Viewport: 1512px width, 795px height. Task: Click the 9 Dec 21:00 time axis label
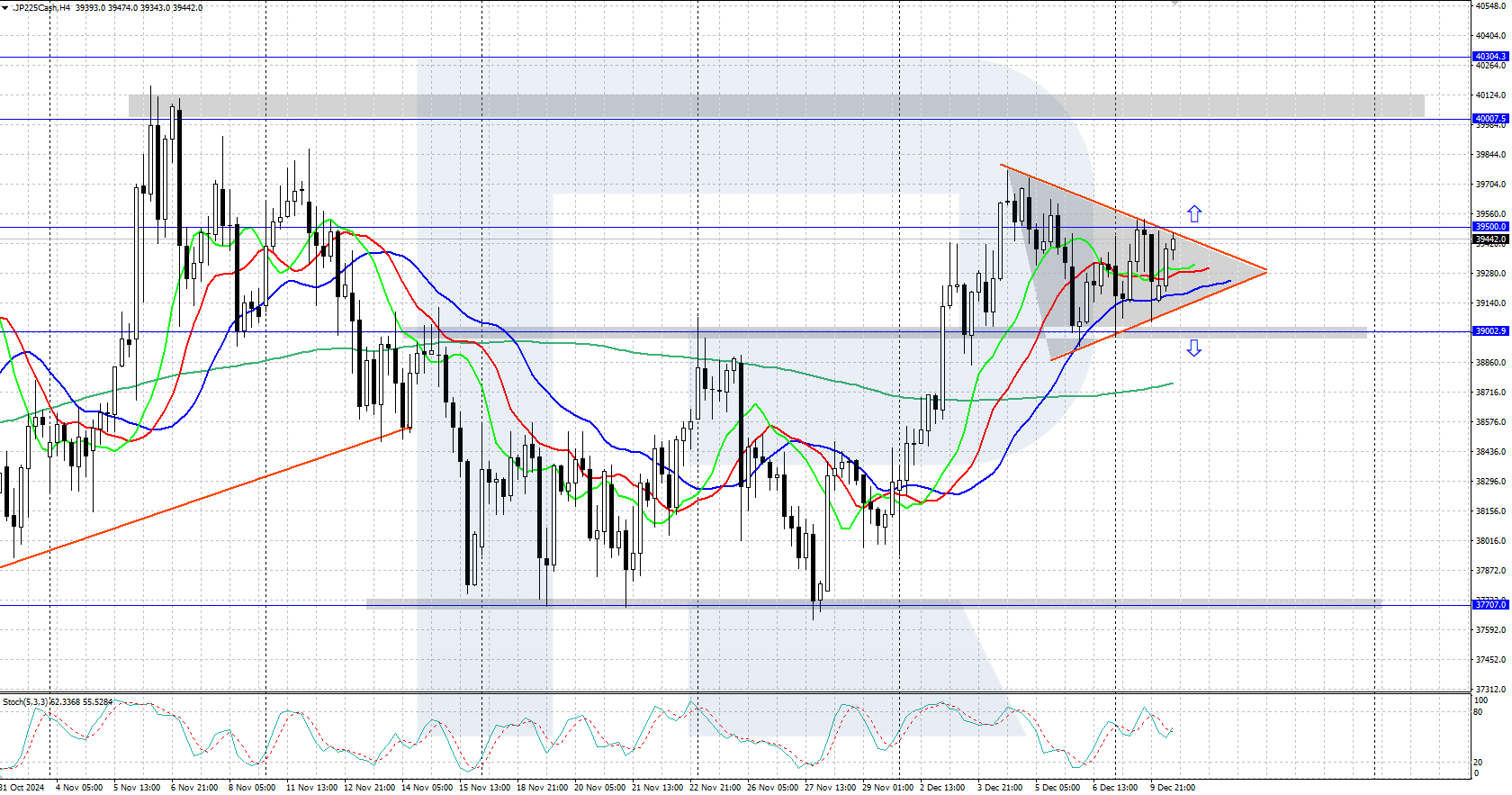pos(1173,788)
